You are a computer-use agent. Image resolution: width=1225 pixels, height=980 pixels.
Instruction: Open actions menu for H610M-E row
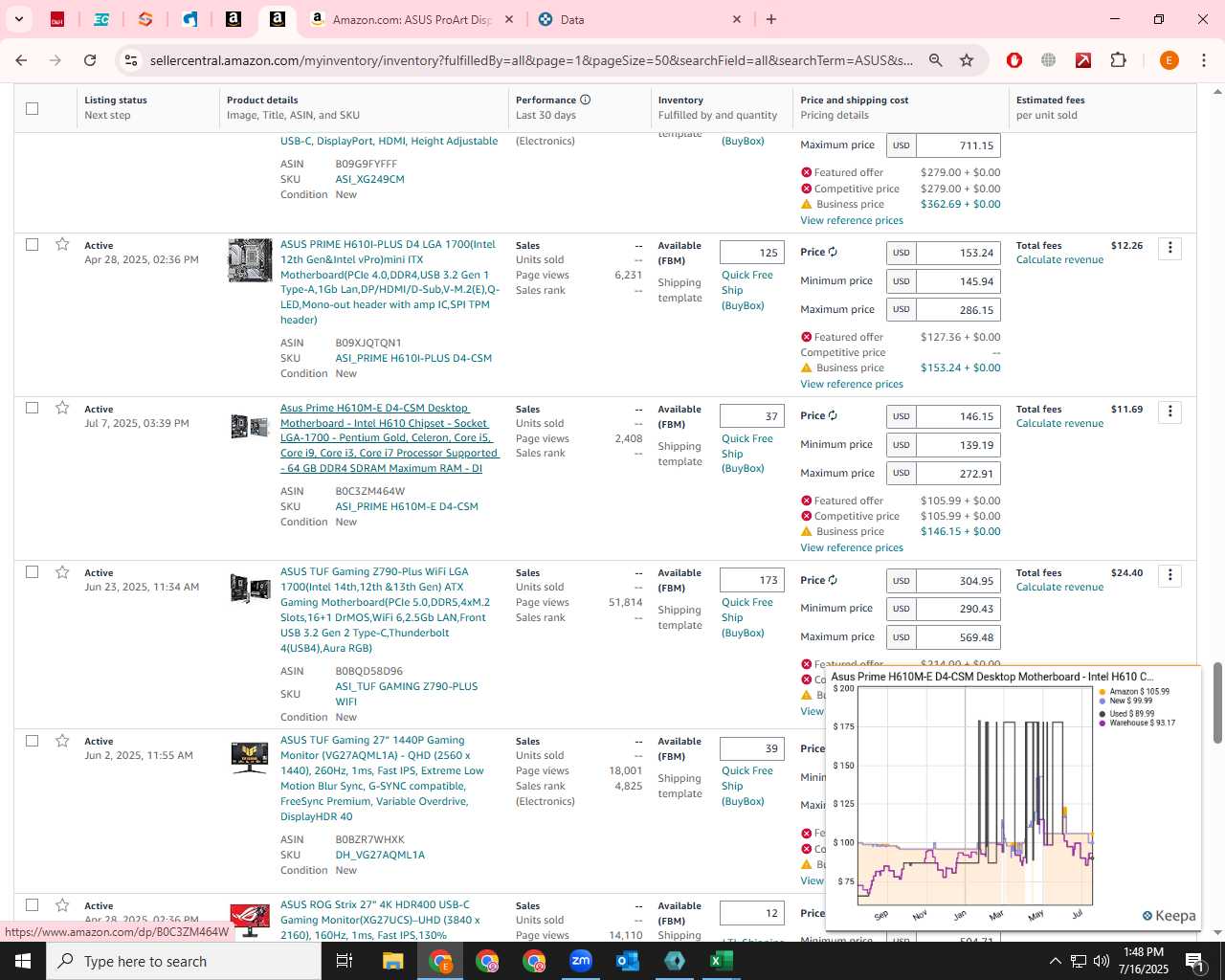[1169, 412]
